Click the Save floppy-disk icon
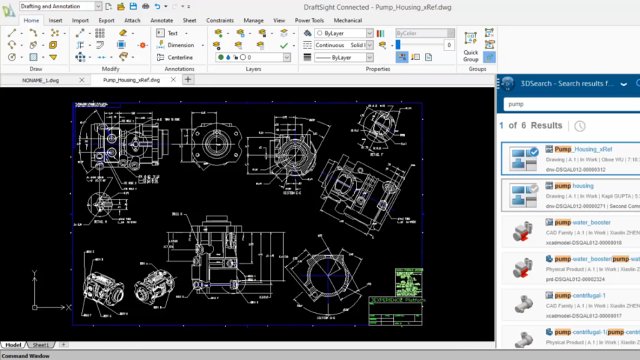The image size is (640, 360). [133, 6]
